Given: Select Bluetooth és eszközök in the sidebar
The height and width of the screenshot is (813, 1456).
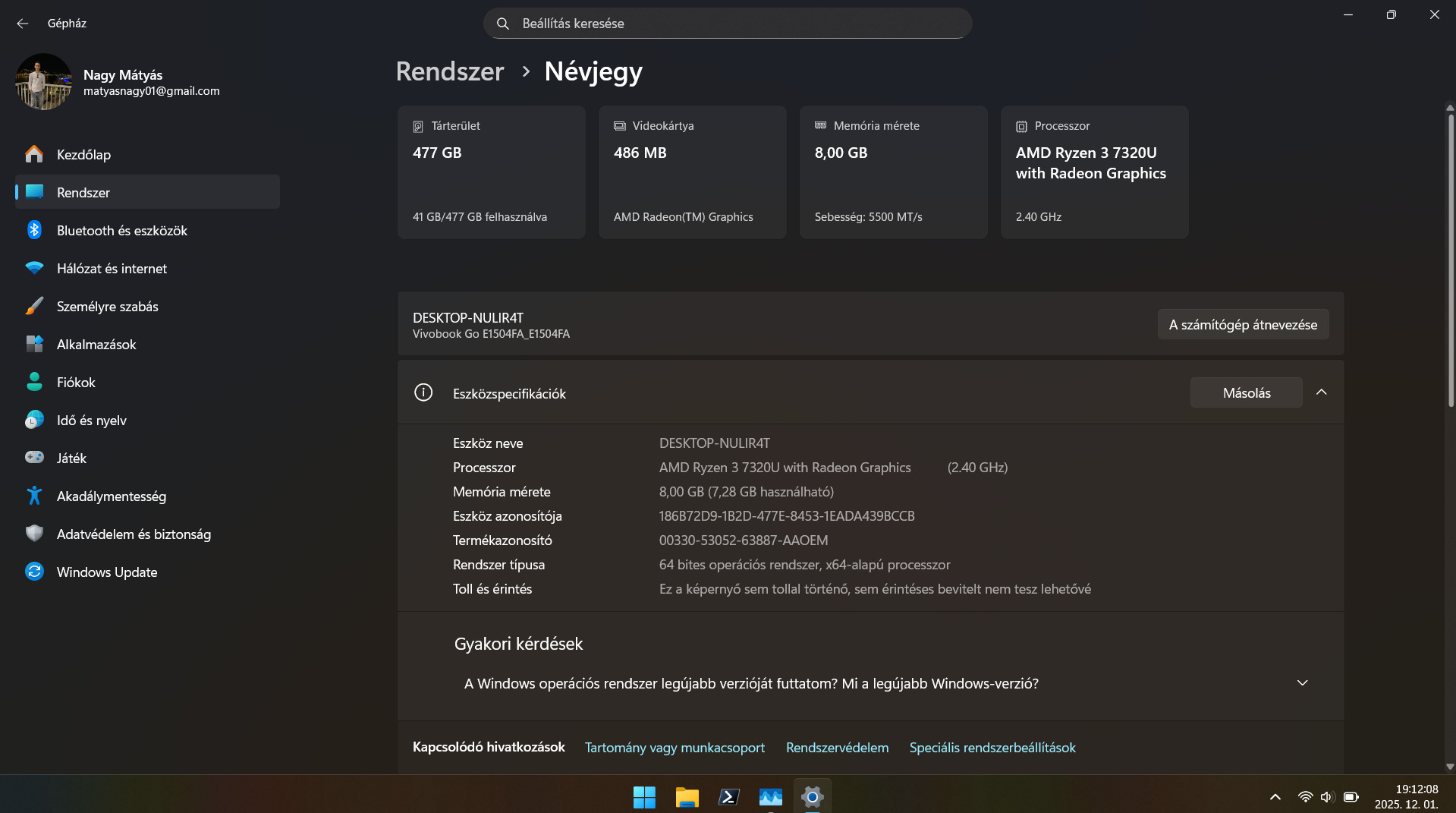Looking at the screenshot, I should pyautogui.click(x=147, y=230).
